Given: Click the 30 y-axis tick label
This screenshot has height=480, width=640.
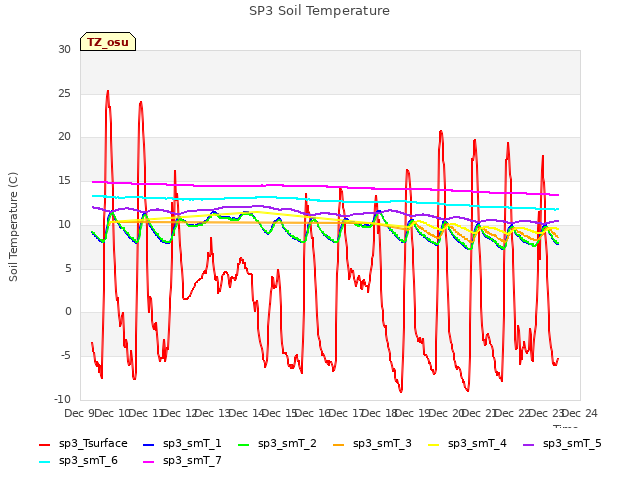Looking at the screenshot, I should [64, 49].
